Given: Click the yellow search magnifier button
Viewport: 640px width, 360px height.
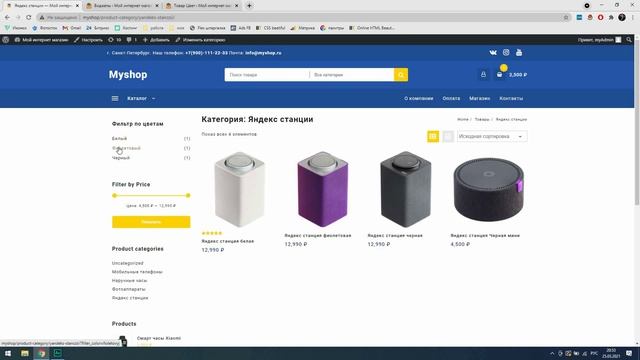Looking at the screenshot, I should pos(401,75).
